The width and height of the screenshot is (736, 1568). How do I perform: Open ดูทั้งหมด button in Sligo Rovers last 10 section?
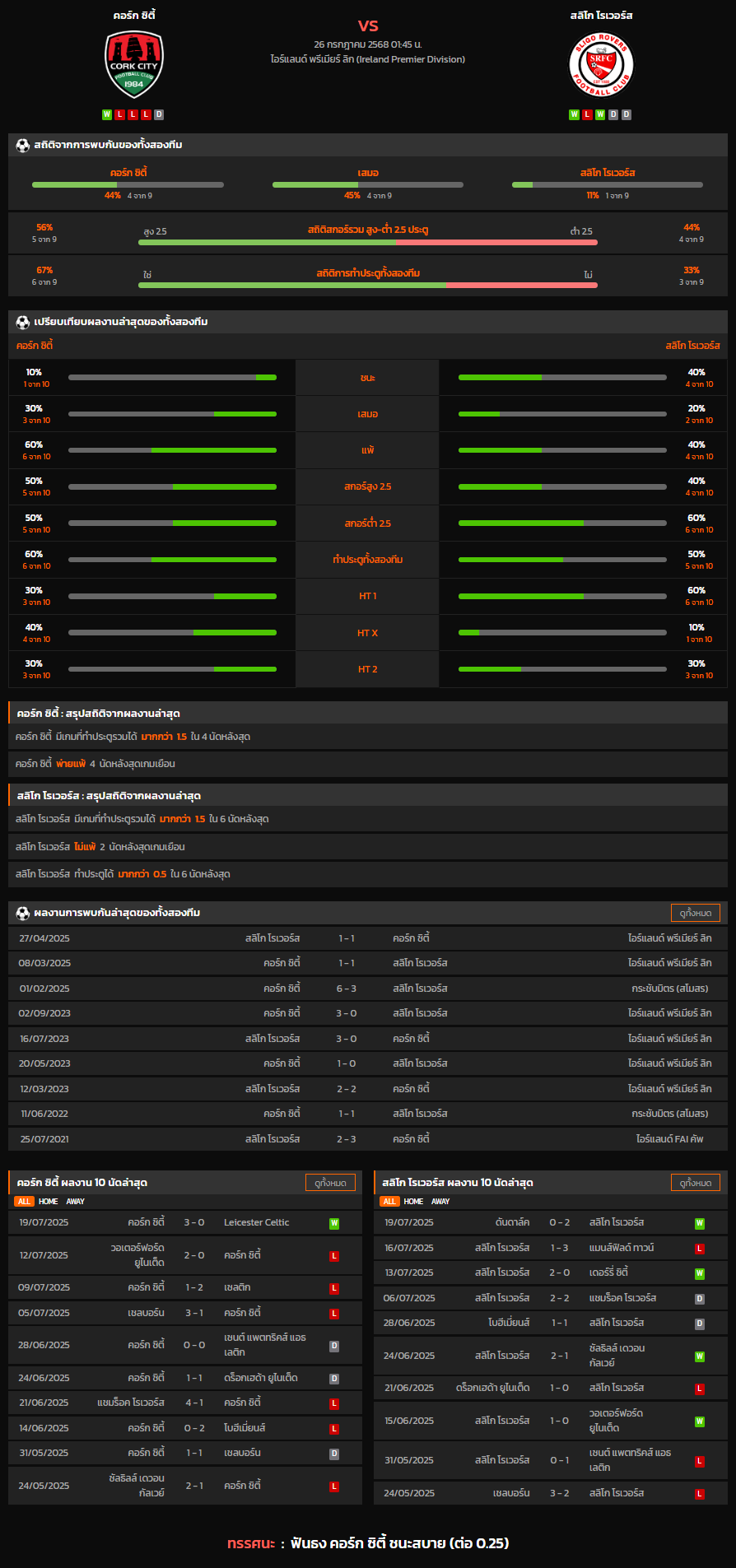click(x=696, y=1183)
